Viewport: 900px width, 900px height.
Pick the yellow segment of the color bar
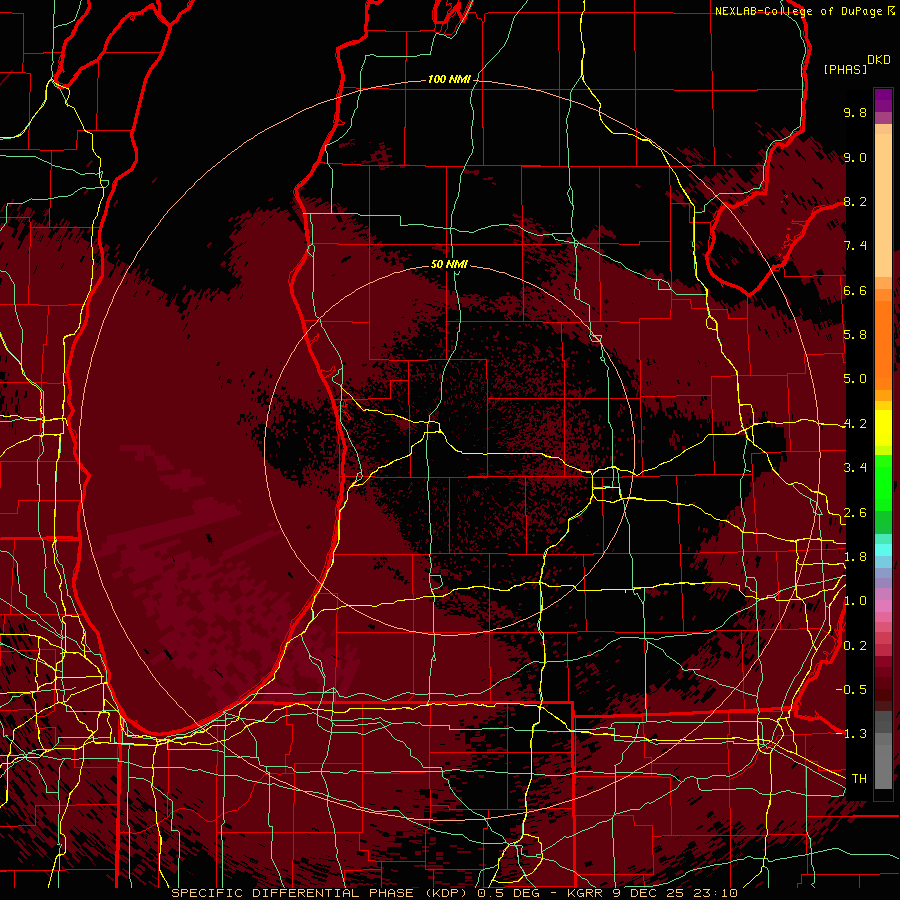click(883, 428)
